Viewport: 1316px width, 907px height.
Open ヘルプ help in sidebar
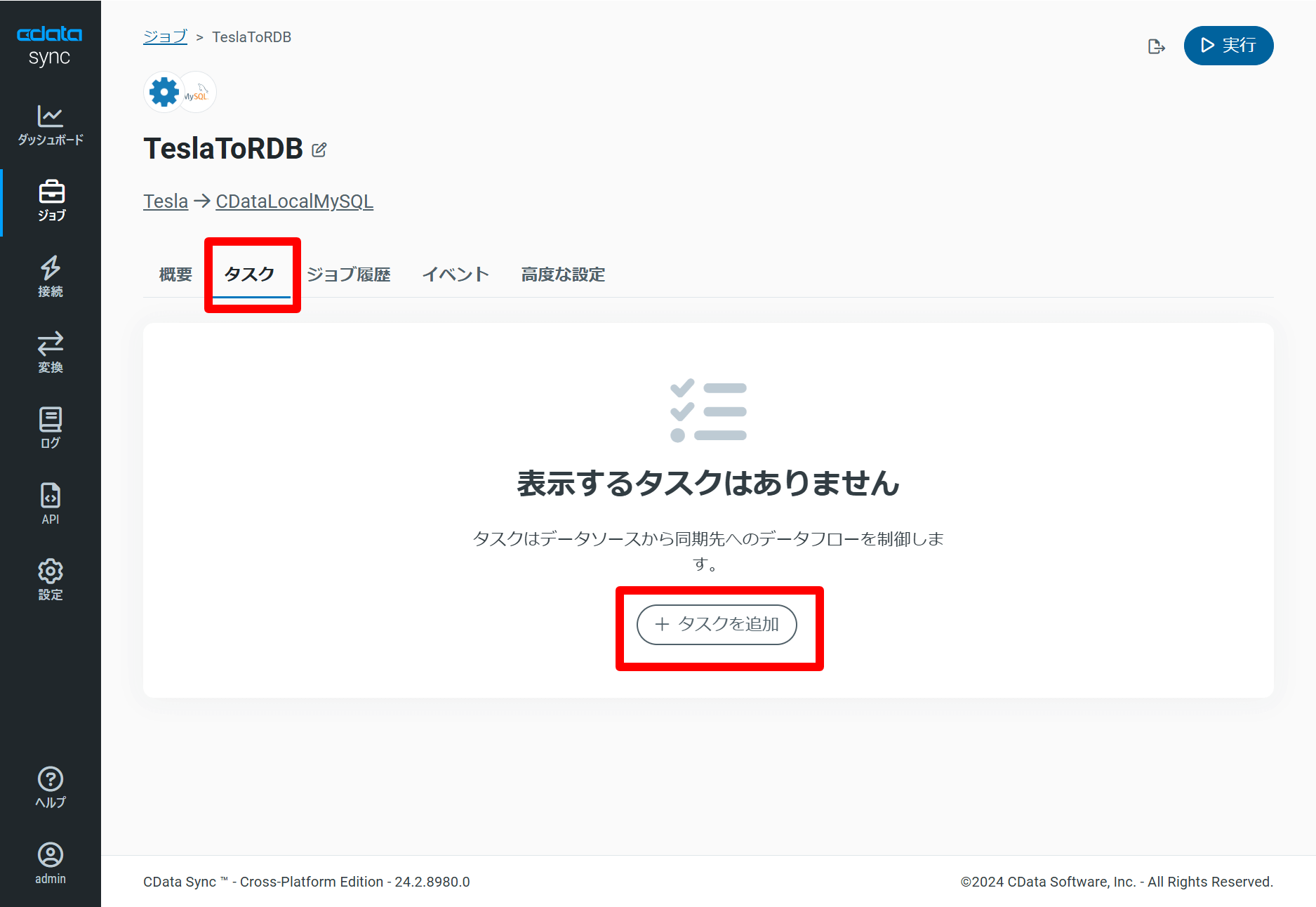[x=51, y=788]
